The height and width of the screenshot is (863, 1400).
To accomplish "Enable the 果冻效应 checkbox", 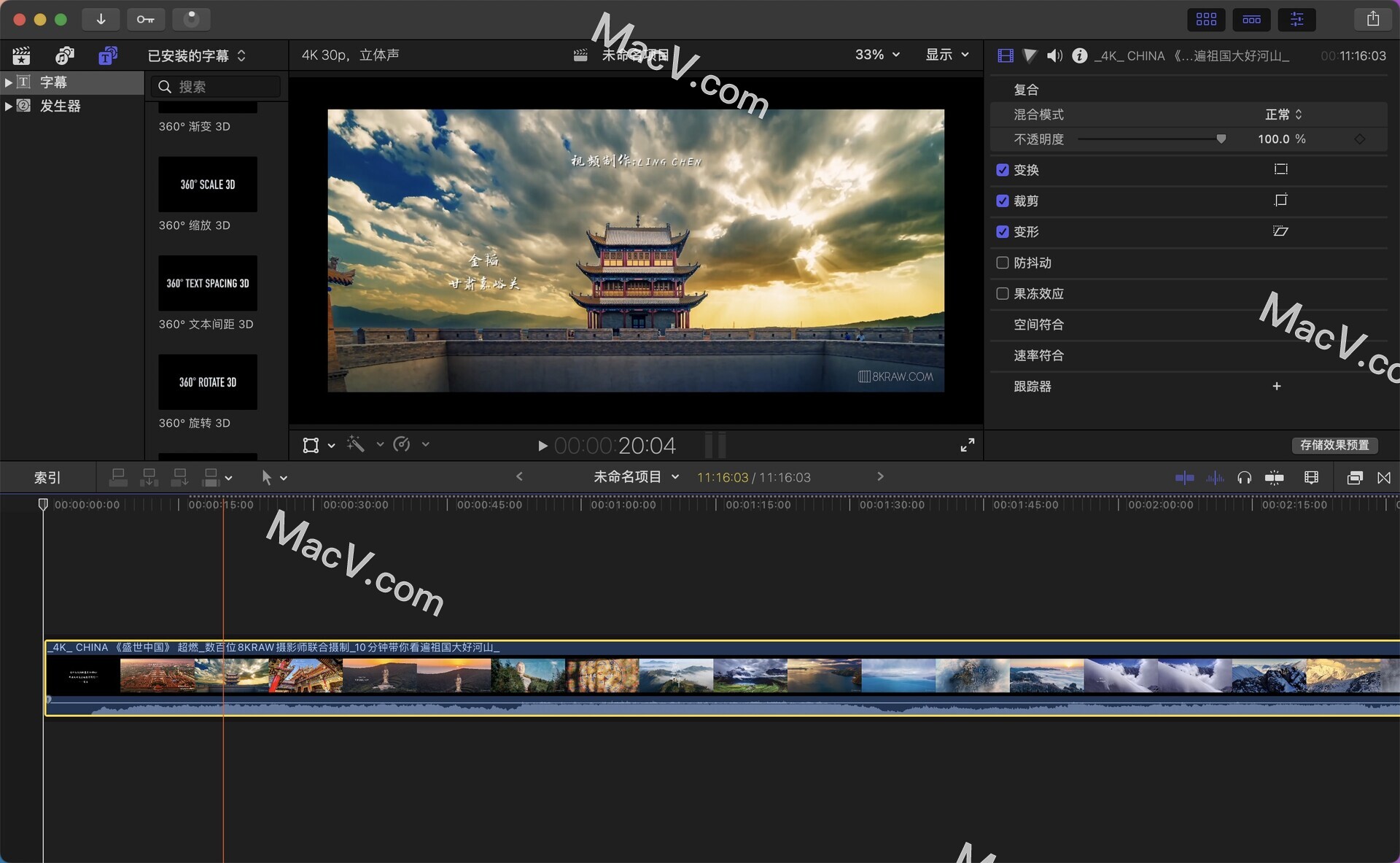I will [1003, 293].
